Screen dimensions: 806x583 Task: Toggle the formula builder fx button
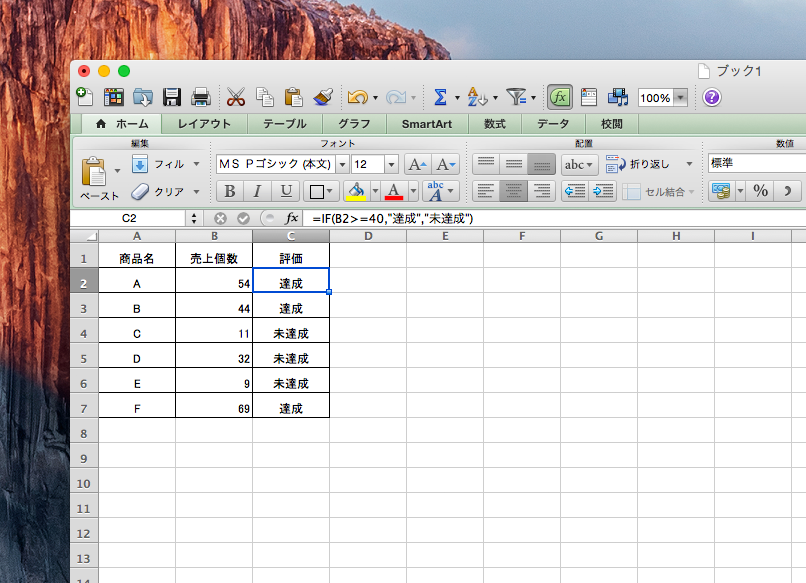tap(560, 97)
